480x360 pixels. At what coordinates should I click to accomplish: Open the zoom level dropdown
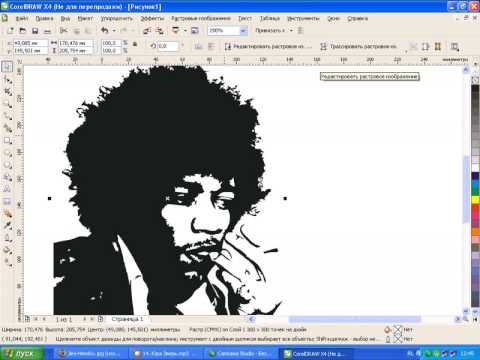click(x=244, y=31)
